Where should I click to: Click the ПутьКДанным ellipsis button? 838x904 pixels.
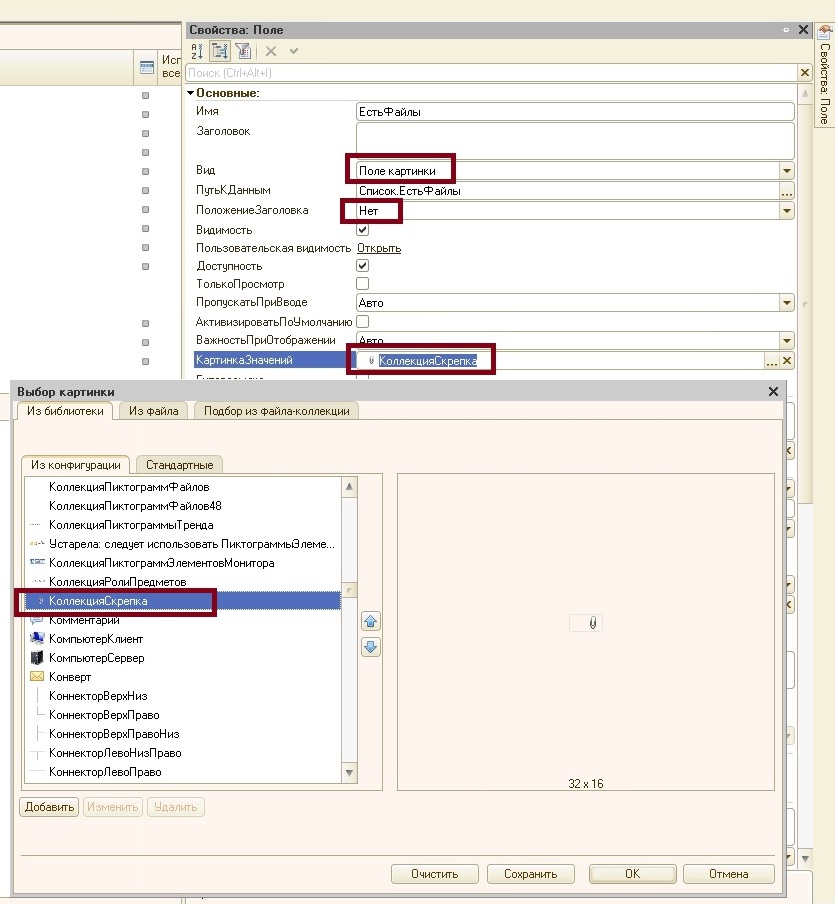coord(787,191)
